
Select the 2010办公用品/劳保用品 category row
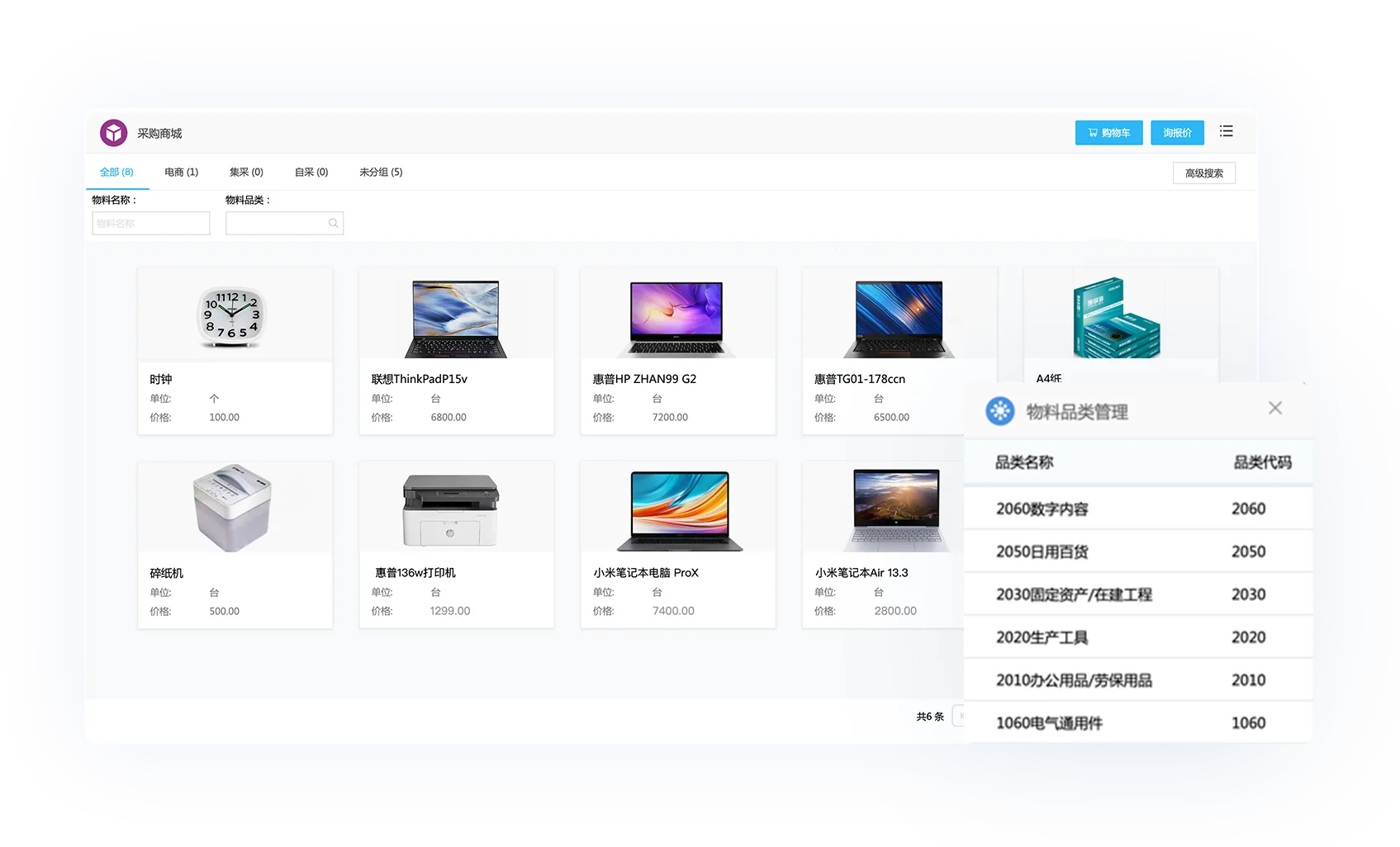[1138, 681]
